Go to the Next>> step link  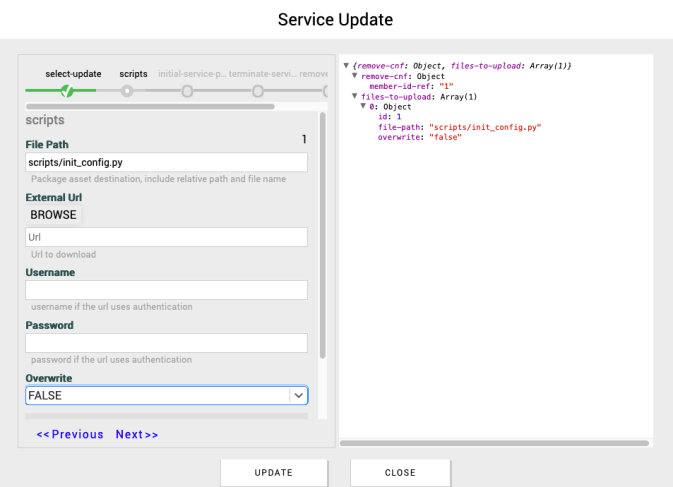137,435
